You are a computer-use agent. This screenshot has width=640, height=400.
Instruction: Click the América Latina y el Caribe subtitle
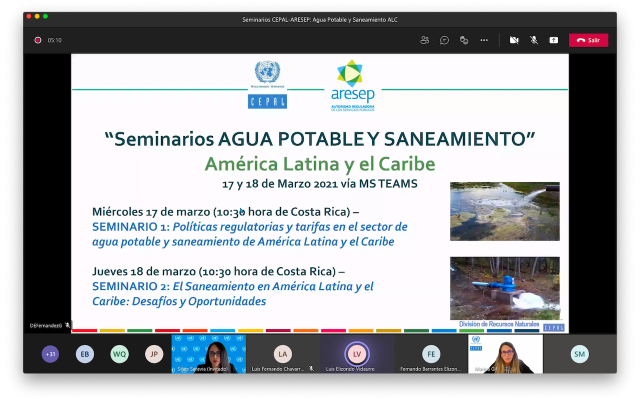point(320,164)
